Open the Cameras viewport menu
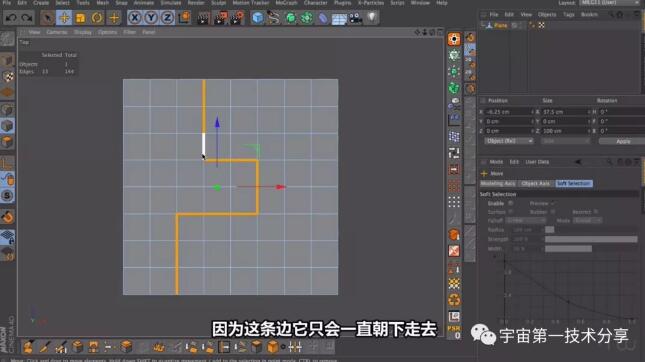Viewport: 645px width, 362px height. click(57, 32)
